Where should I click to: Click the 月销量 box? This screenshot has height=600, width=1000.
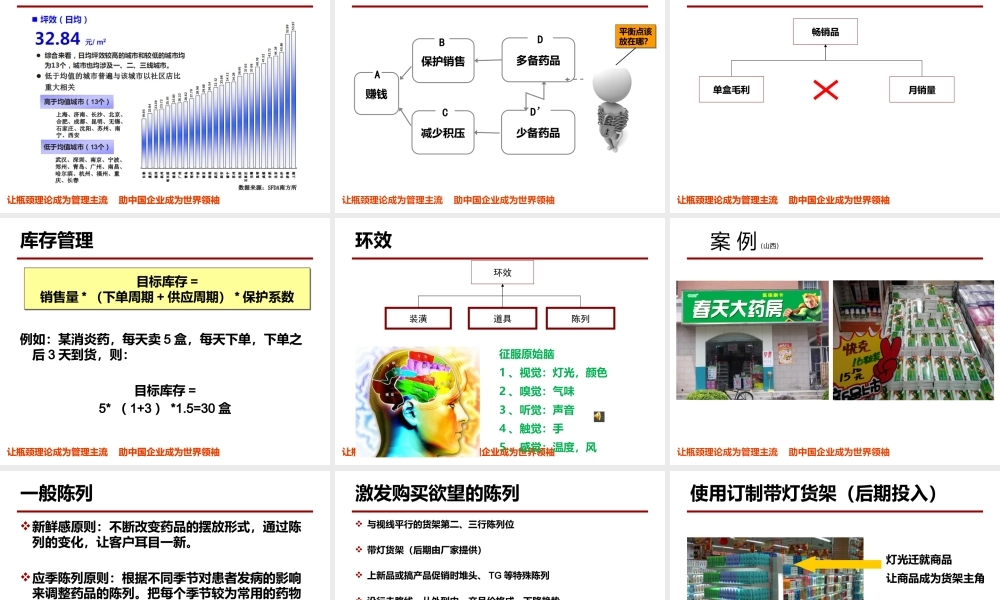pyautogui.click(x=922, y=90)
